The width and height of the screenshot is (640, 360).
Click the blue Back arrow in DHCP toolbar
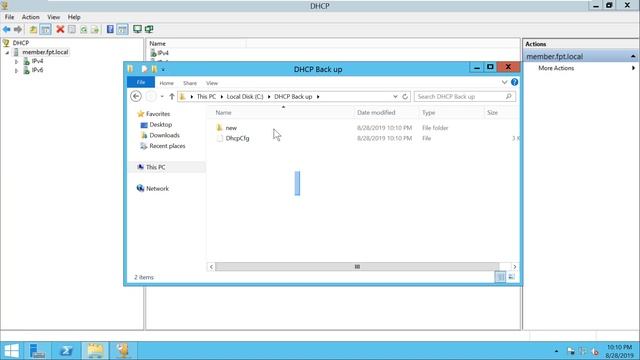(x=7, y=29)
